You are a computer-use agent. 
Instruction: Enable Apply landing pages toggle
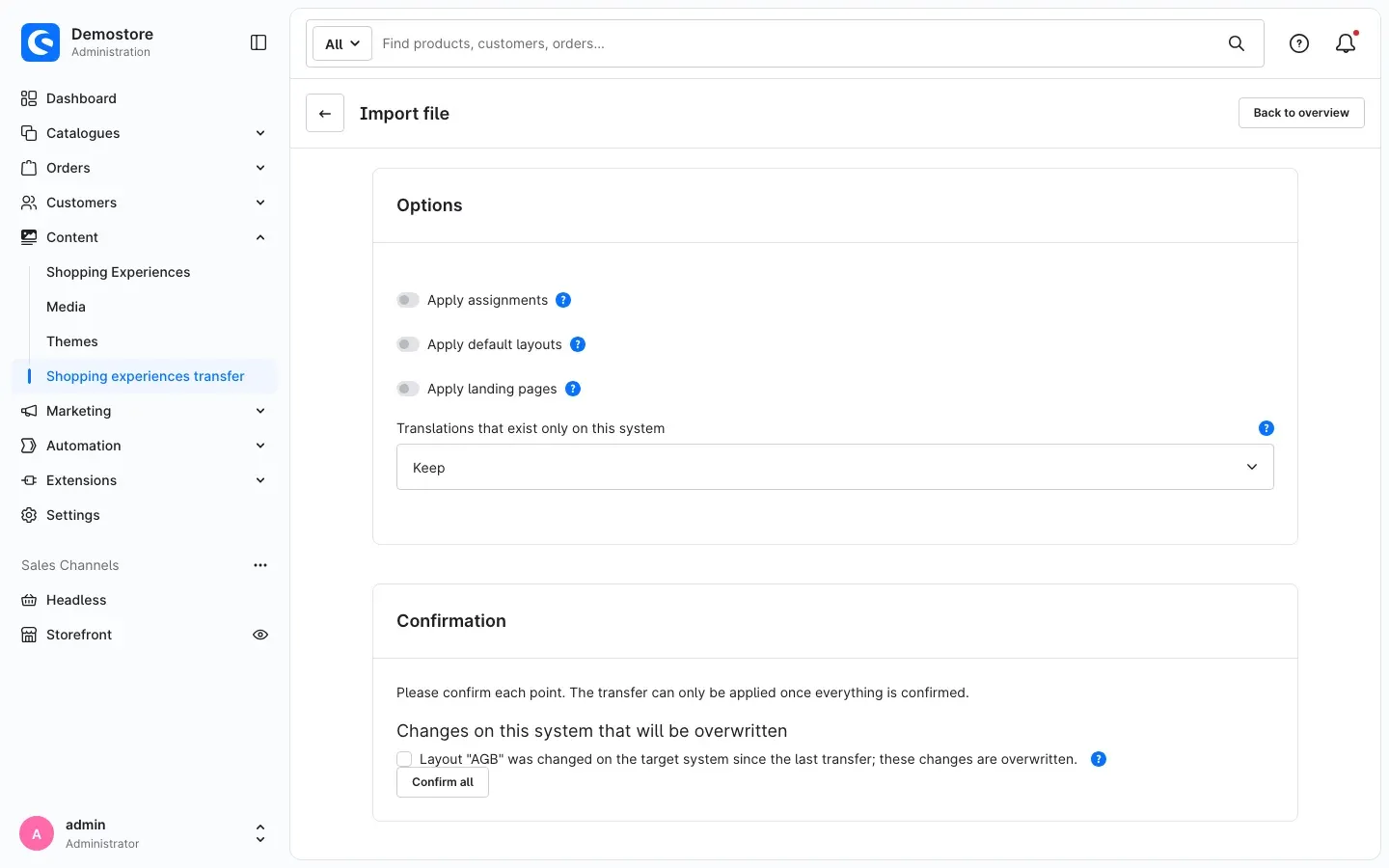pyautogui.click(x=408, y=389)
